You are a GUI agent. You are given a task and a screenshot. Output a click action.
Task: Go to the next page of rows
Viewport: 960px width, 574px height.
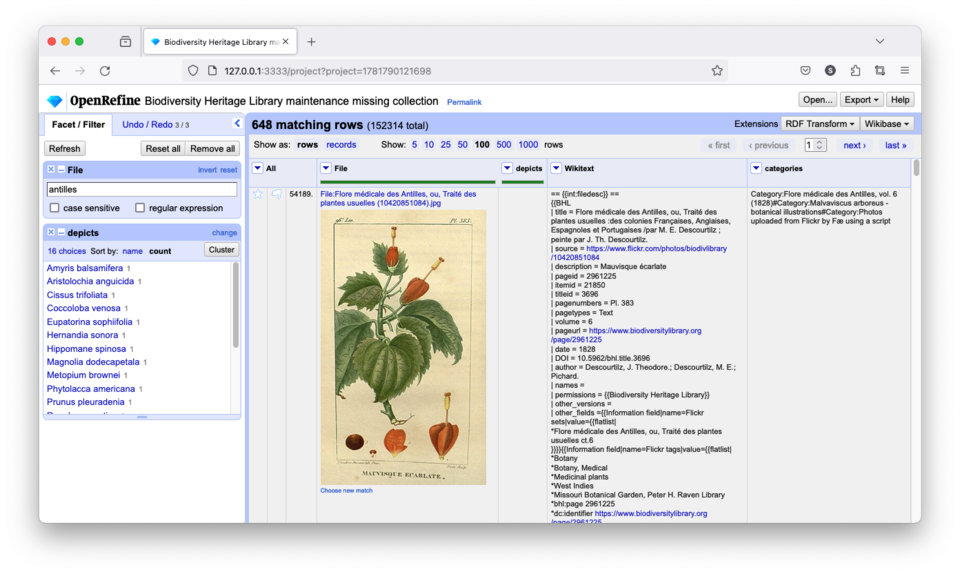point(854,145)
